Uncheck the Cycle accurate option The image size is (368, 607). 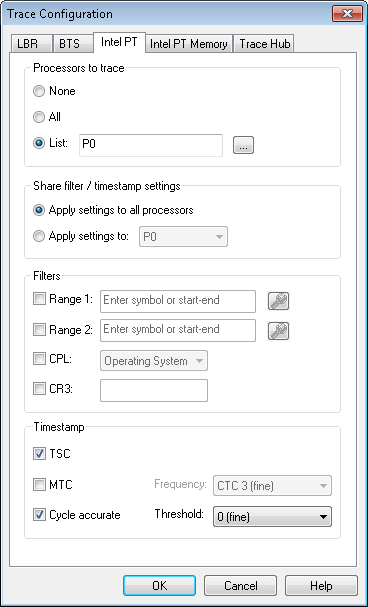[x=39, y=515]
